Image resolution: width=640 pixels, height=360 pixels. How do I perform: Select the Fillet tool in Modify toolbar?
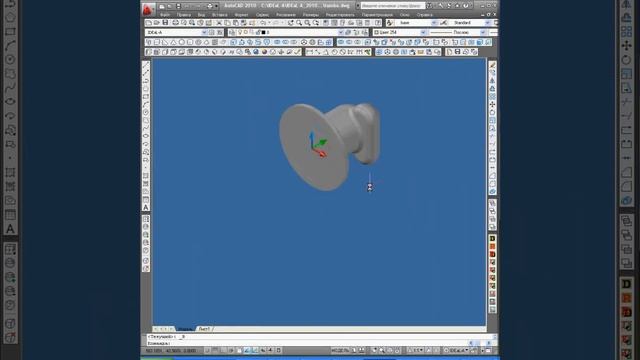(x=493, y=184)
